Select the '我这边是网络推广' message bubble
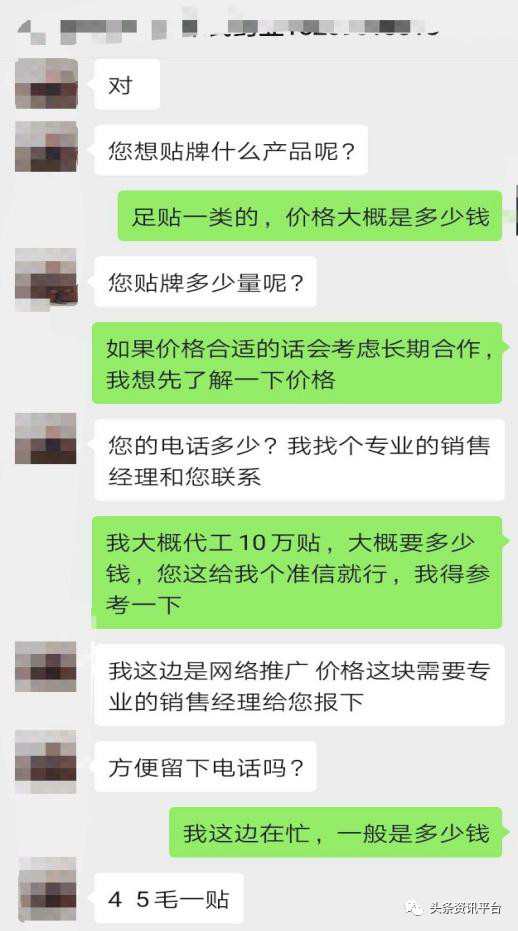The height and width of the screenshot is (931, 518). click(299, 685)
